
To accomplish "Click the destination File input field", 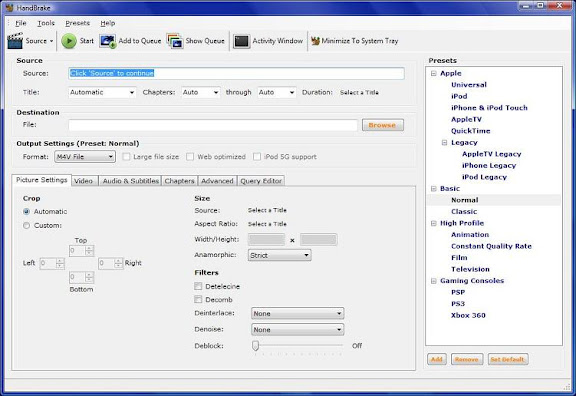I will 213,125.
